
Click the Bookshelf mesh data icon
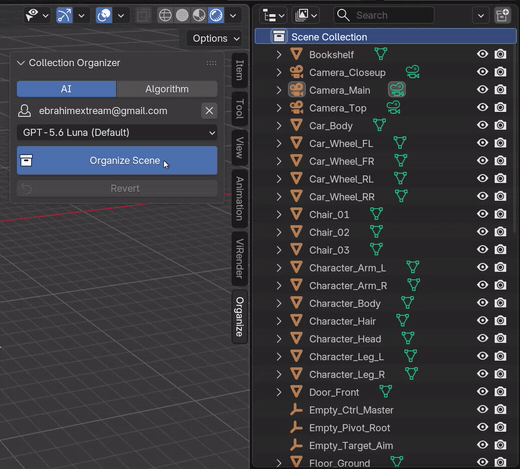380,54
